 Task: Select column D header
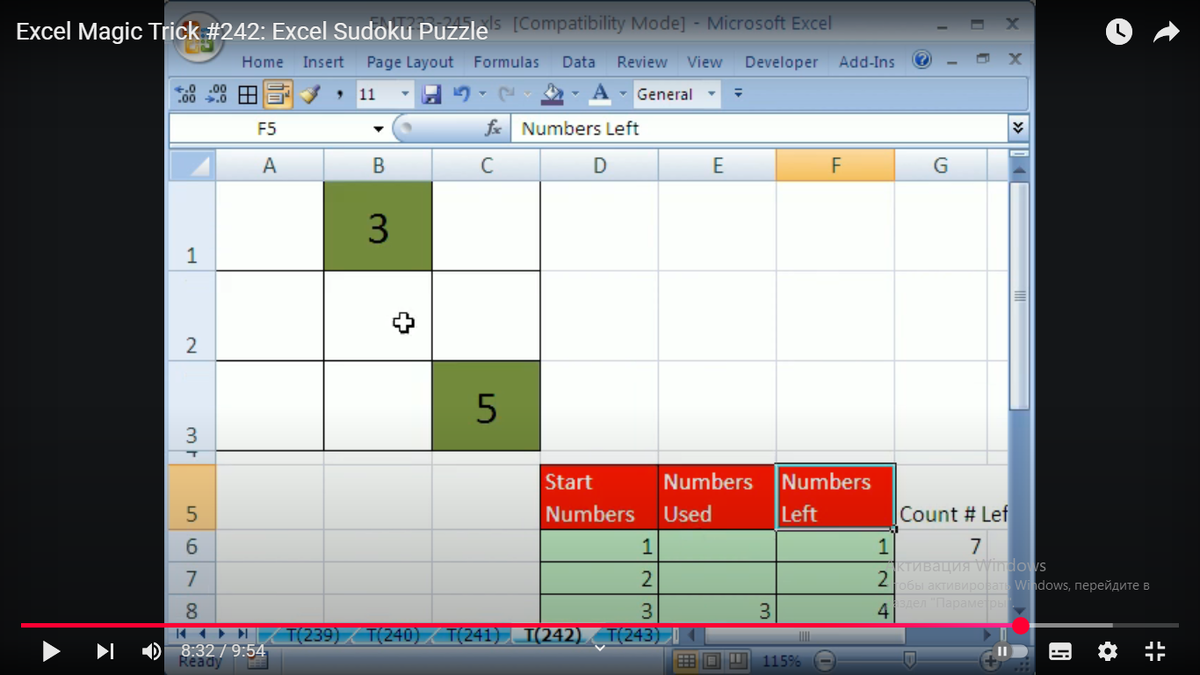(x=599, y=166)
